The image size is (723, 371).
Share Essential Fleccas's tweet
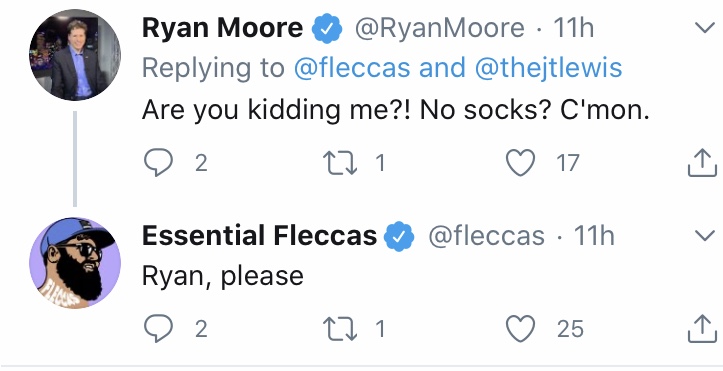(702, 328)
